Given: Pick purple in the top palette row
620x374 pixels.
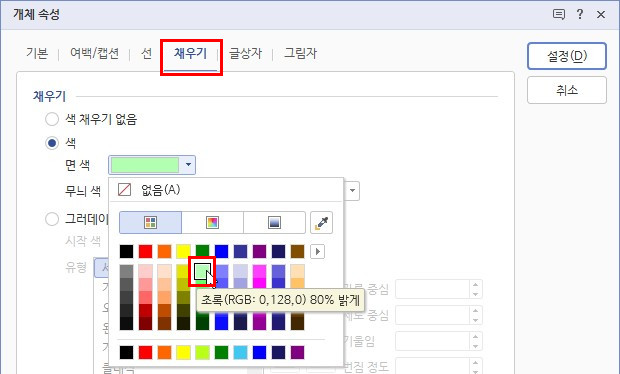Looking at the screenshot, I should point(259,251).
